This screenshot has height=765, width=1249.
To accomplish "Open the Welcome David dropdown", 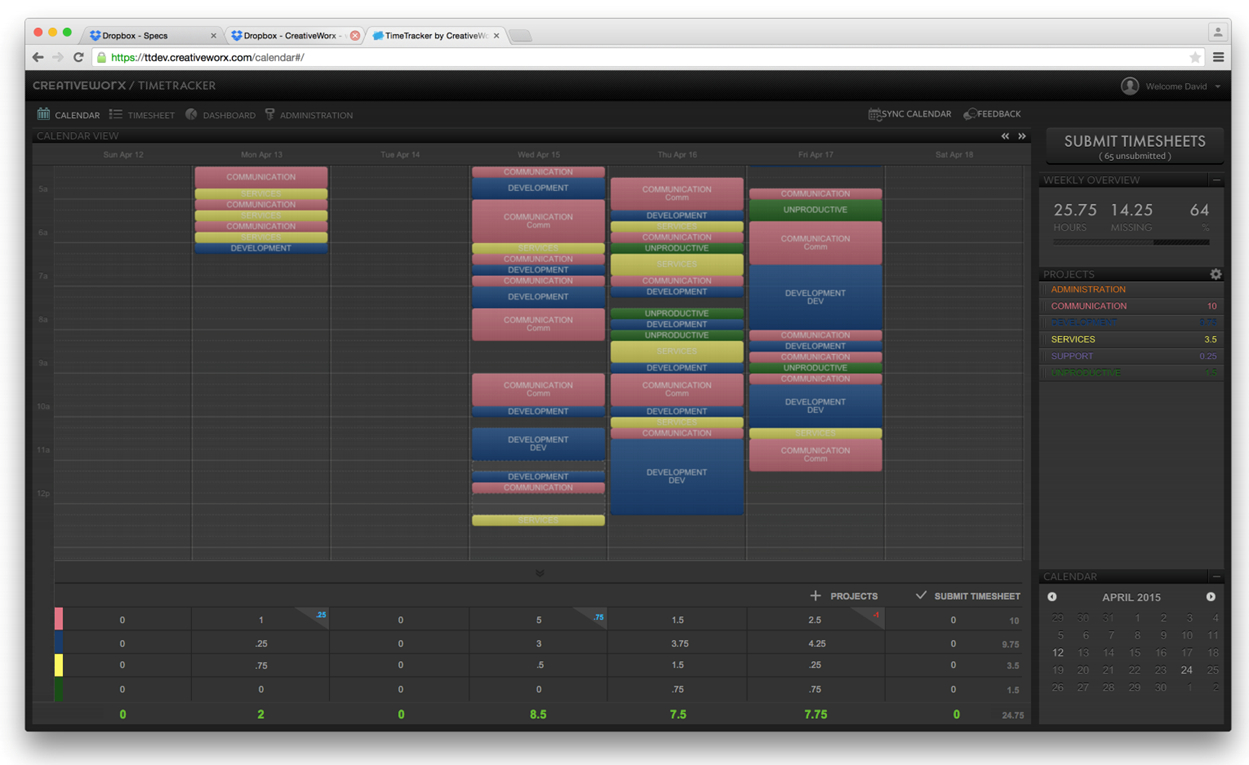I will (1183, 87).
